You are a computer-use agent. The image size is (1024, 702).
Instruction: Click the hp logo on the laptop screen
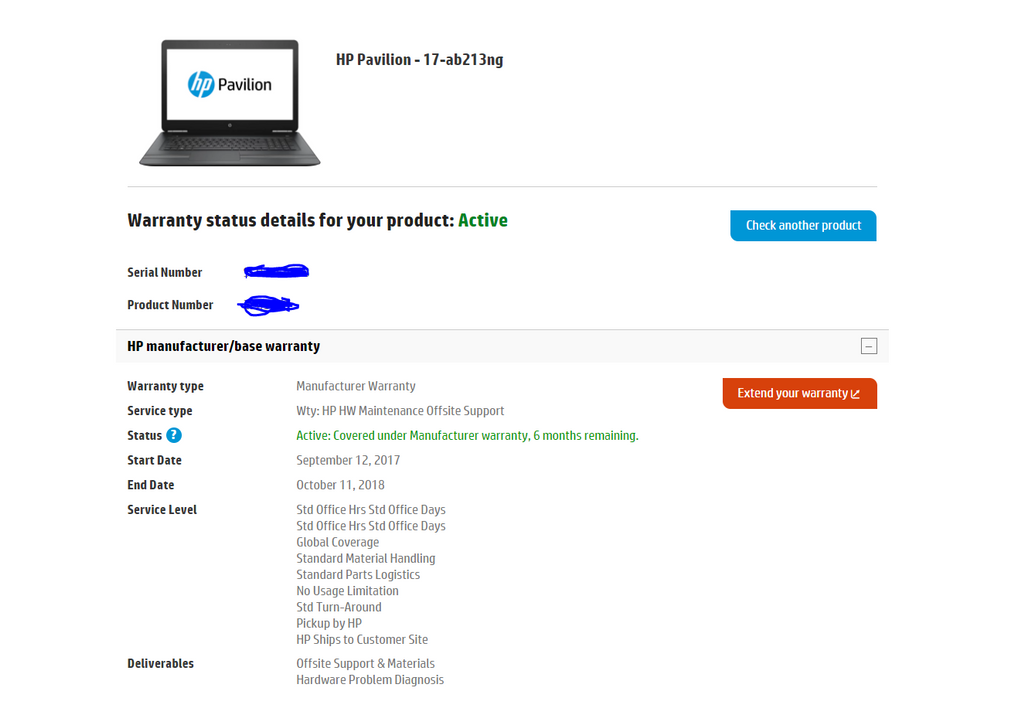click(201, 84)
